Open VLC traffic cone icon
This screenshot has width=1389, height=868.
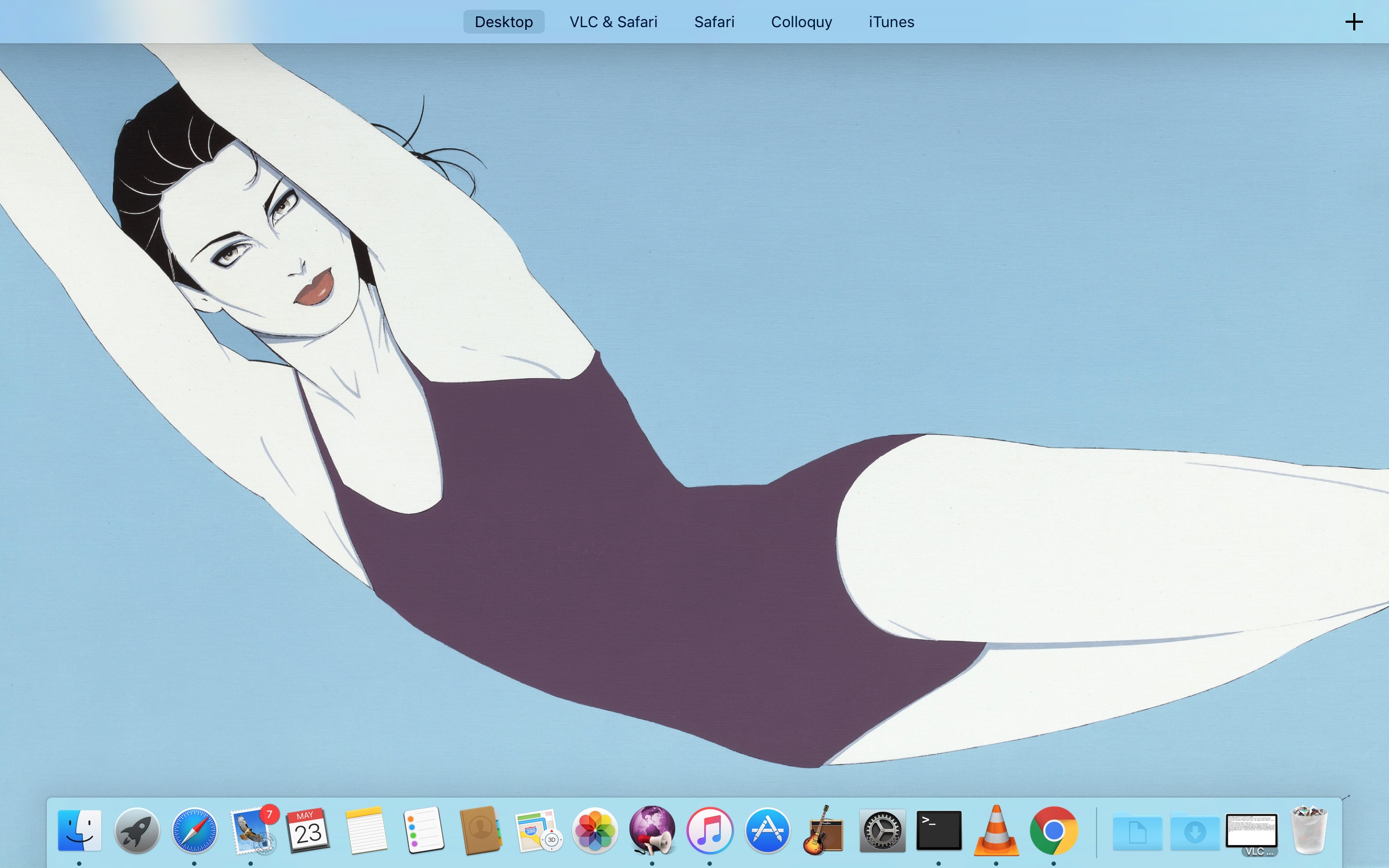pyautogui.click(x=996, y=830)
